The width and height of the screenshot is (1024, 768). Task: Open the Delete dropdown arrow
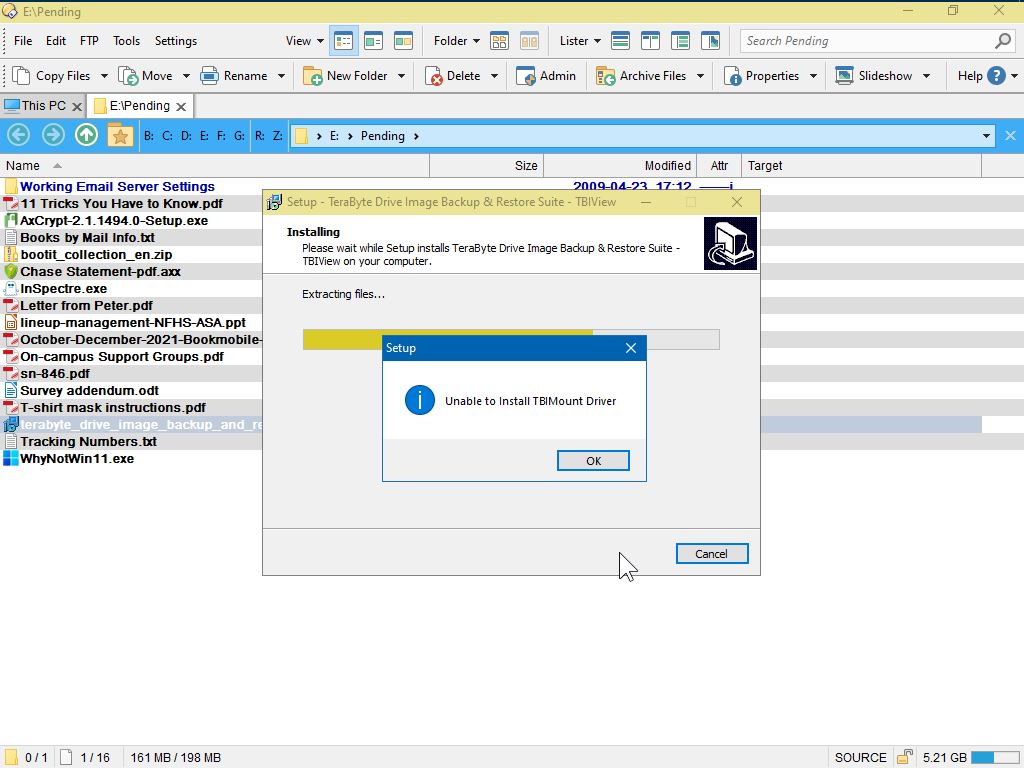click(494, 76)
